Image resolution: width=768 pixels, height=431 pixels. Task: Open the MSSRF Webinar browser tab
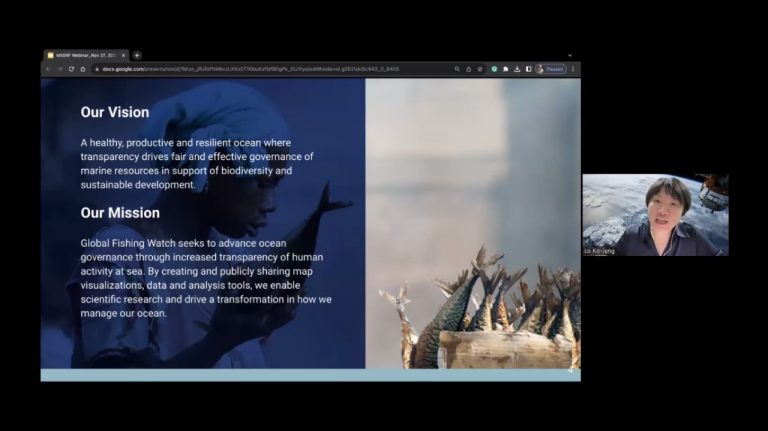click(x=86, y=55)
